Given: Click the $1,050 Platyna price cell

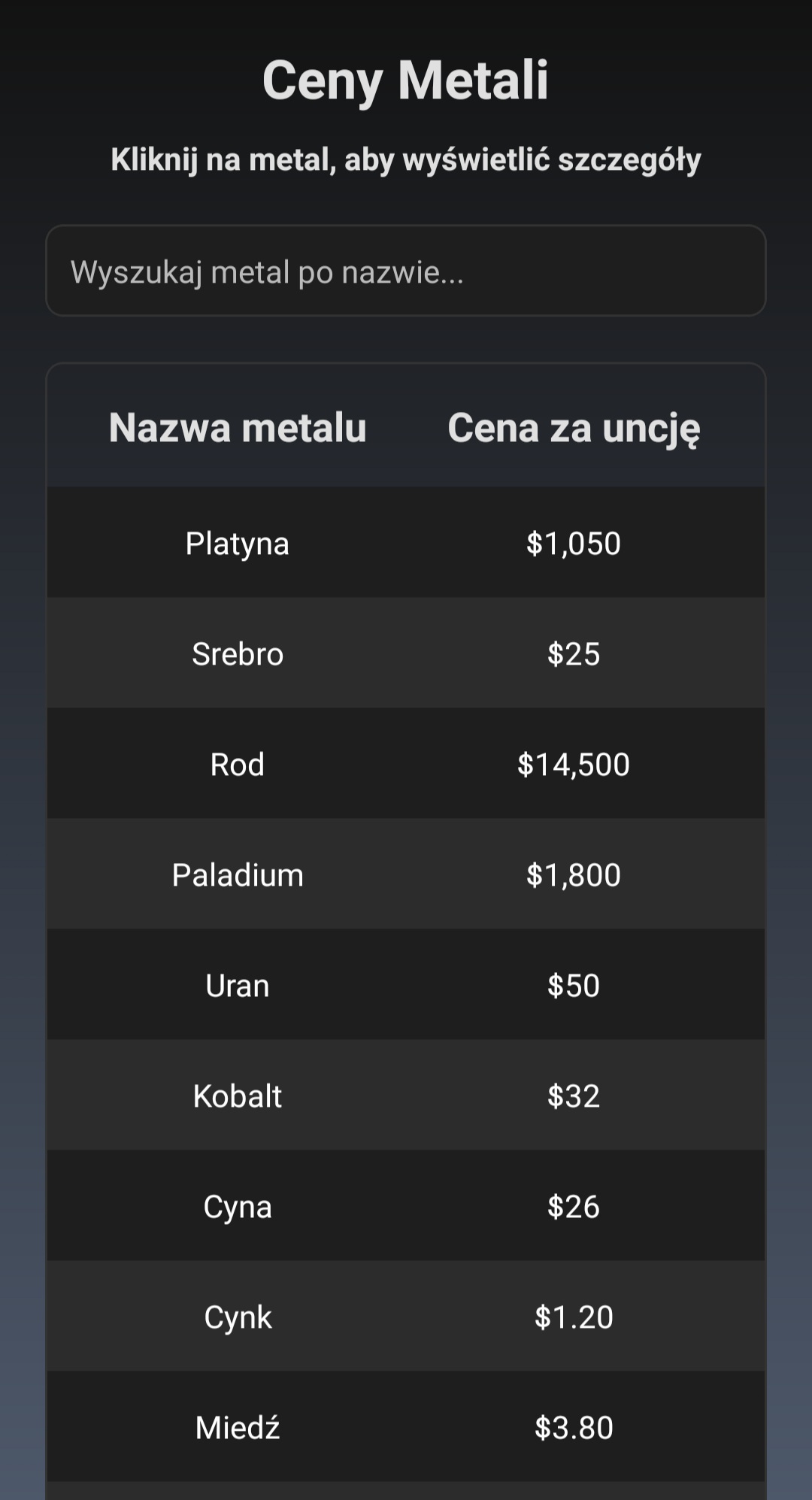Looking at the screenshot, I should click(574, 543).
